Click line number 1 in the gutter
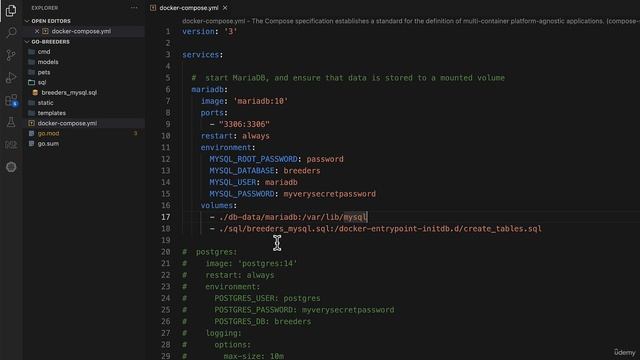 pyautogui.click(x=168, y=31)
